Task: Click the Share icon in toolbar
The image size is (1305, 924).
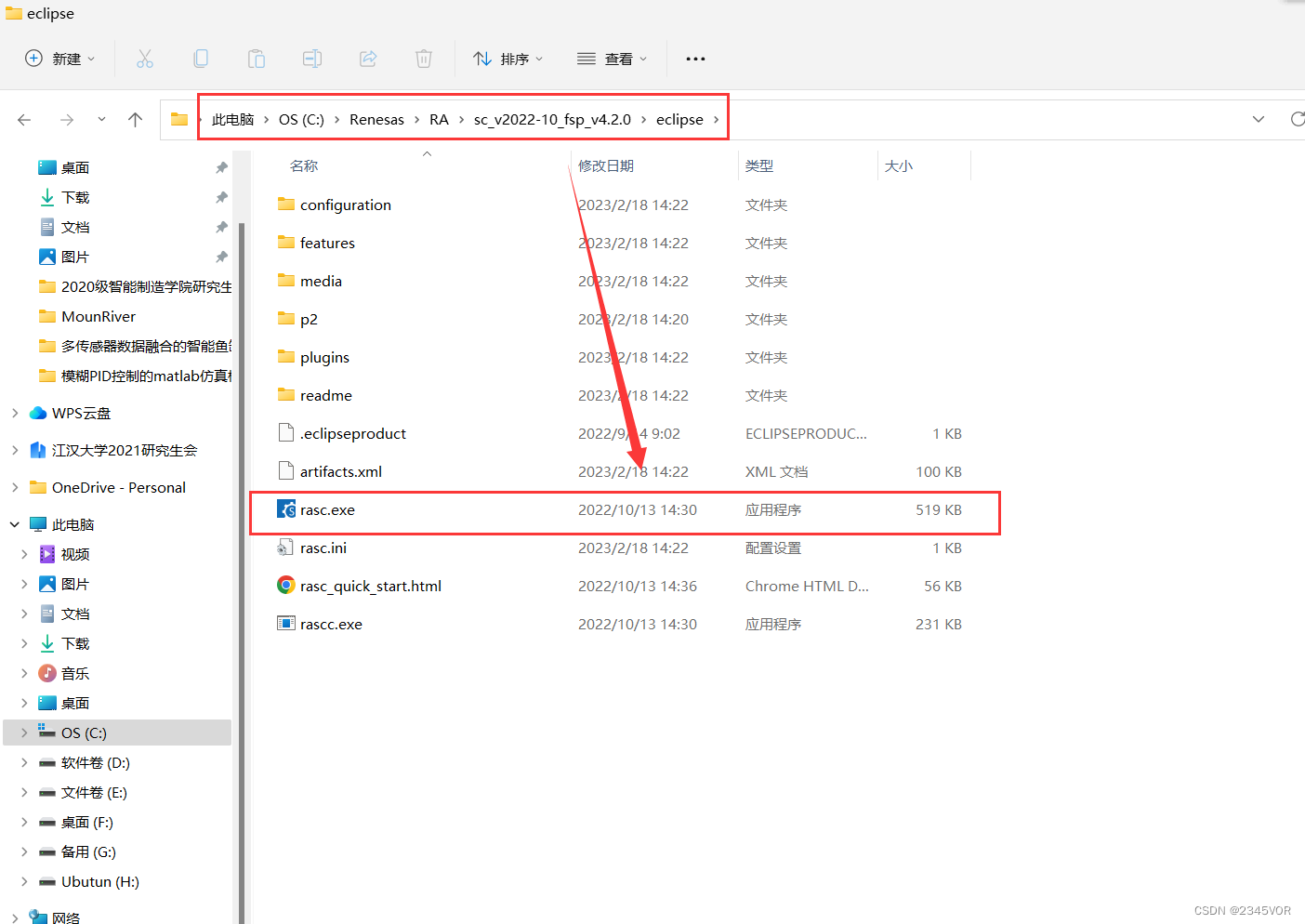Action: (x=368, y=59)
